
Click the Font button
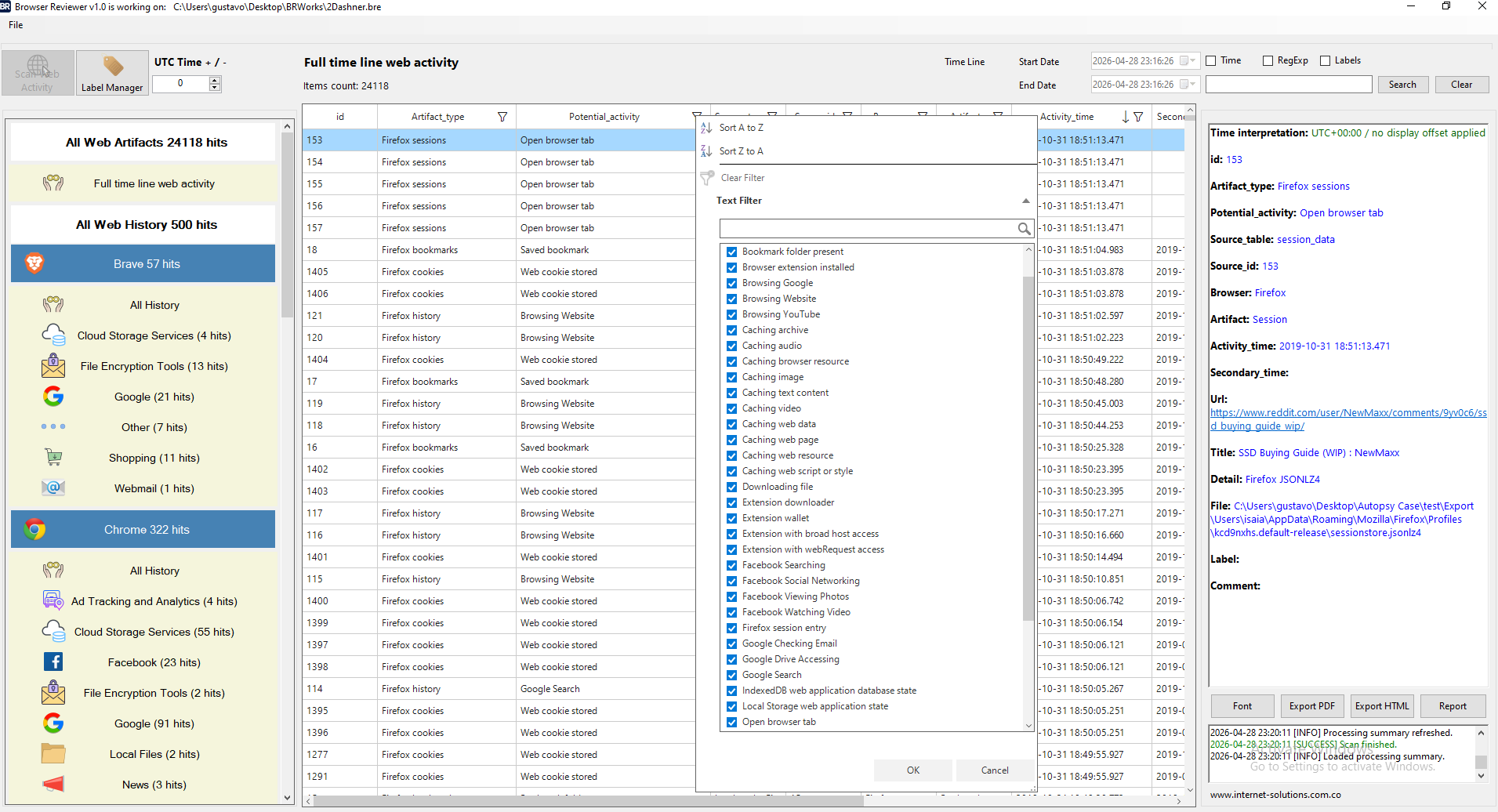[x=1242, y=706]
